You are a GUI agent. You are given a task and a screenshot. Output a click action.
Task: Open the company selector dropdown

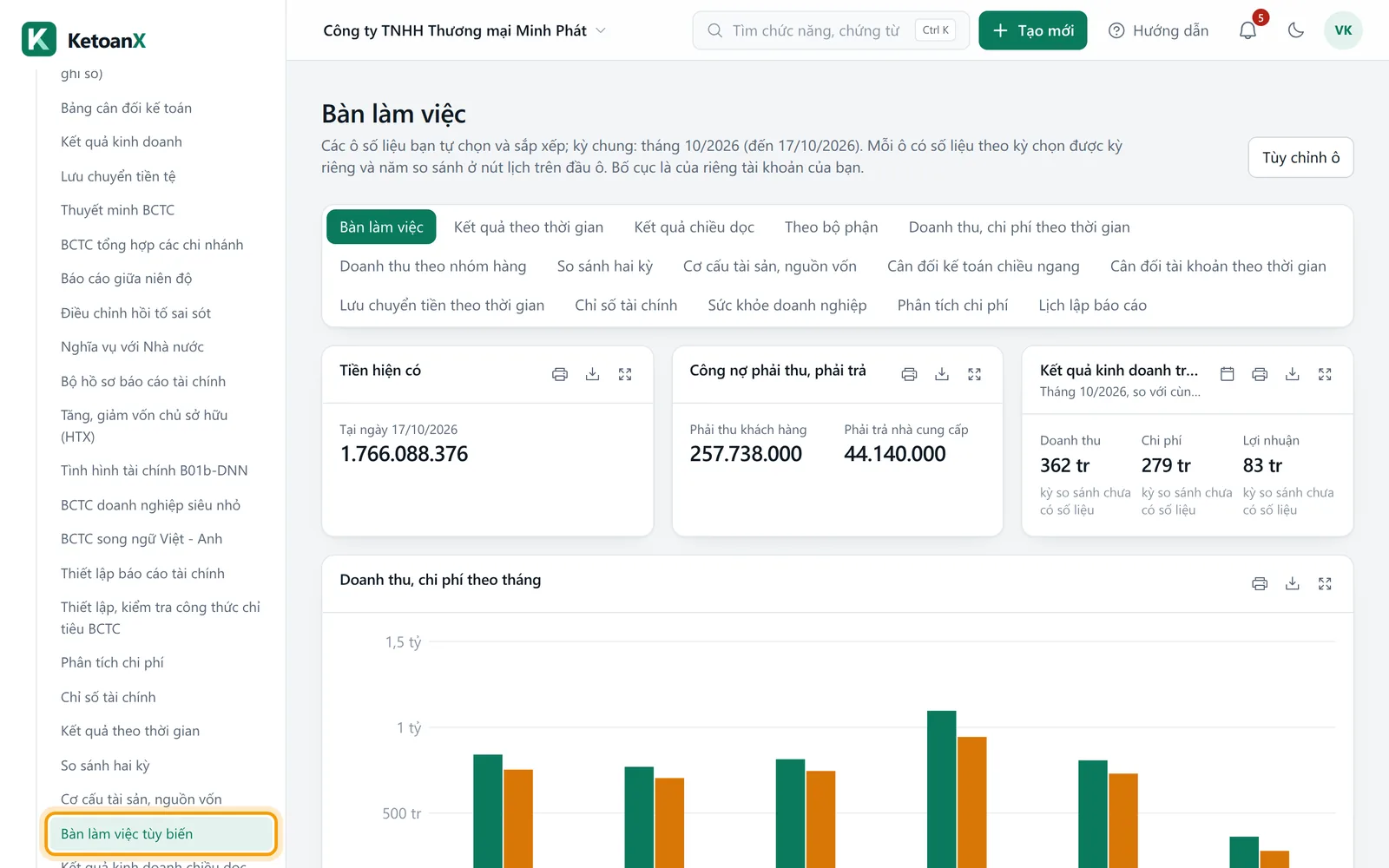coord(464,30)
